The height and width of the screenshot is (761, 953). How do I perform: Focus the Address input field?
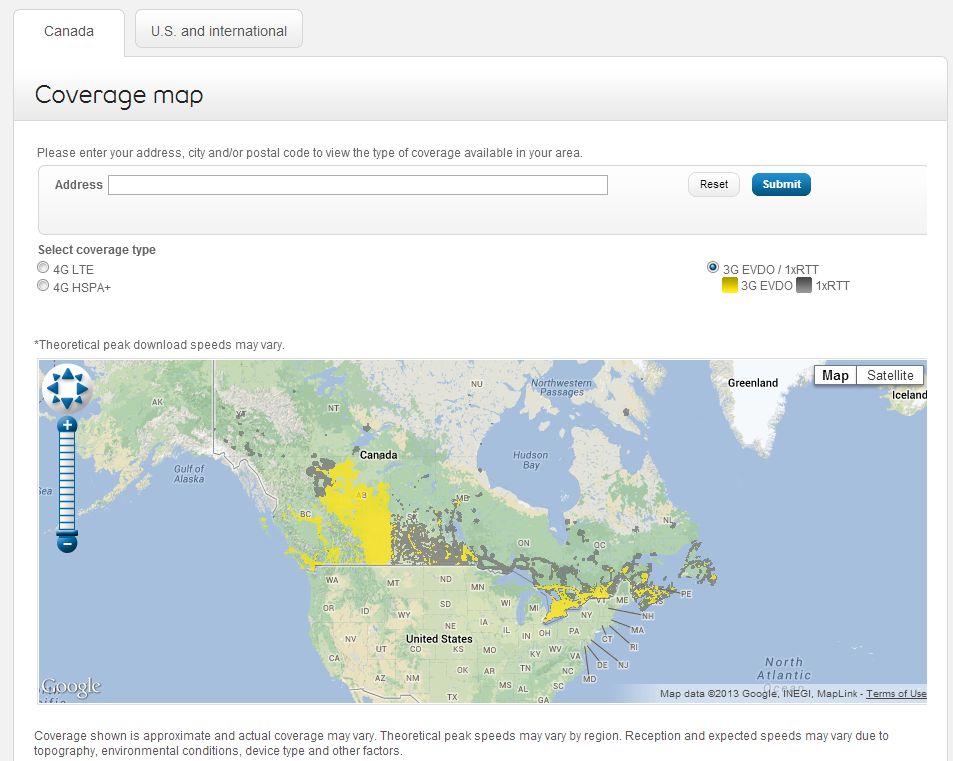point(357,185)
